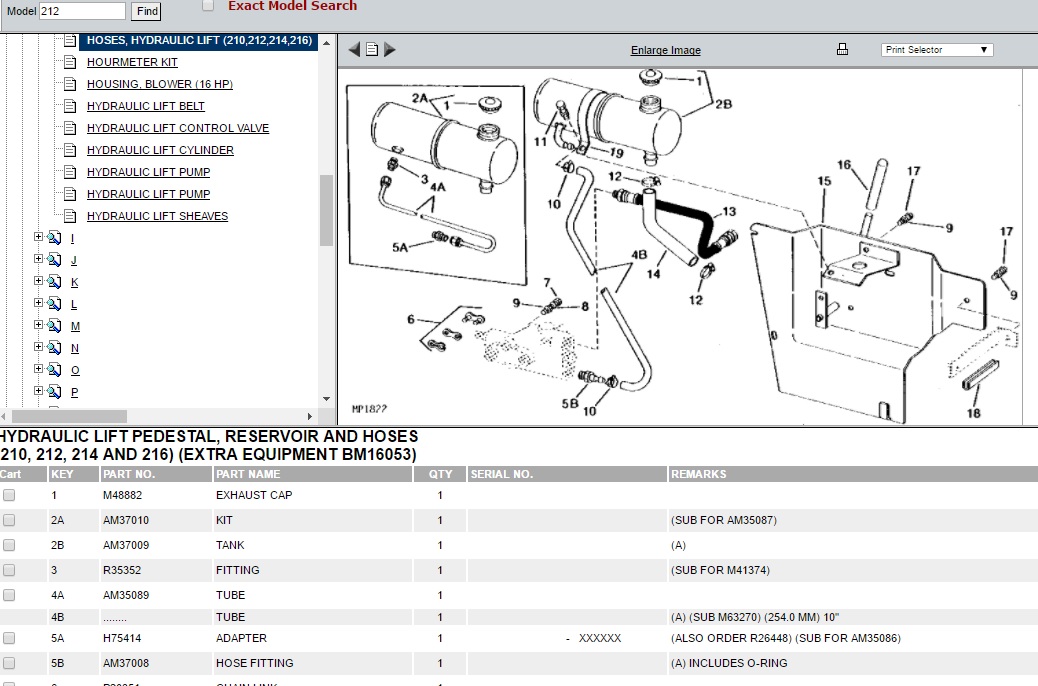This screenshot has height=686, width=1038.
Task: Click the tree panel's vertical scrollbar thumb
Action: coord(326,211)
